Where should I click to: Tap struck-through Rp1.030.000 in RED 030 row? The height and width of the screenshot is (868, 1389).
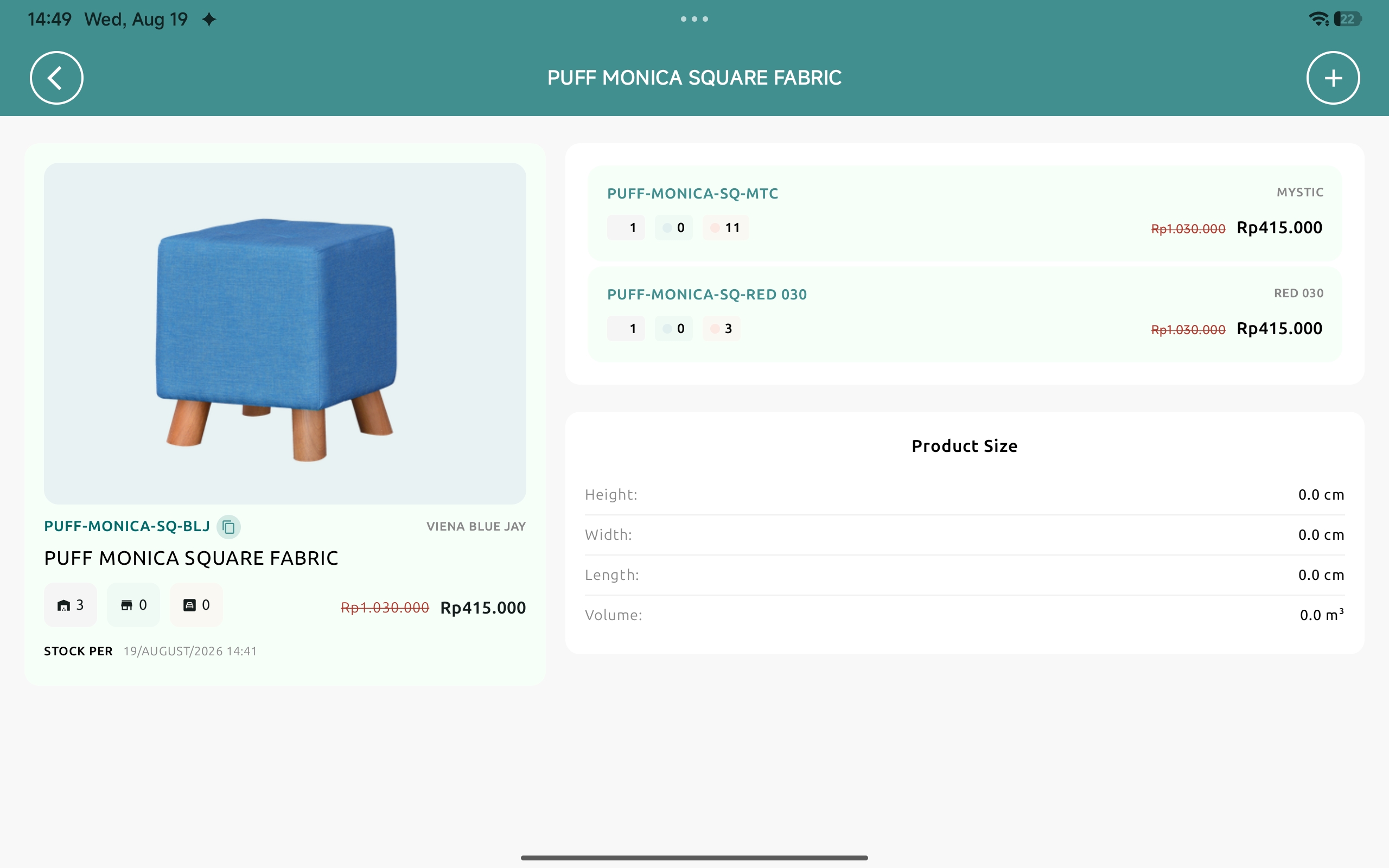pos(1188,330)
